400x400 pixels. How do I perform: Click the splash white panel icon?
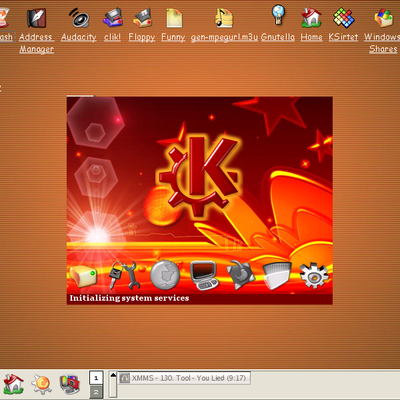(x=277, y=276)
